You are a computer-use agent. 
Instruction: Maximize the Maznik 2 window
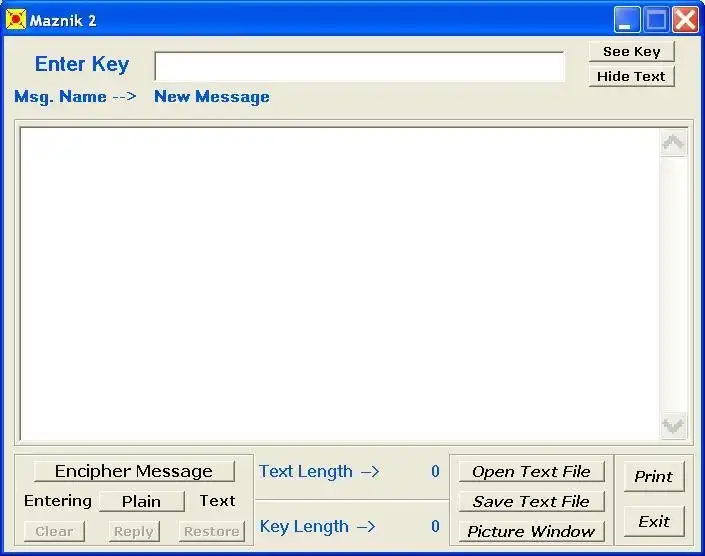pos(656,20)
